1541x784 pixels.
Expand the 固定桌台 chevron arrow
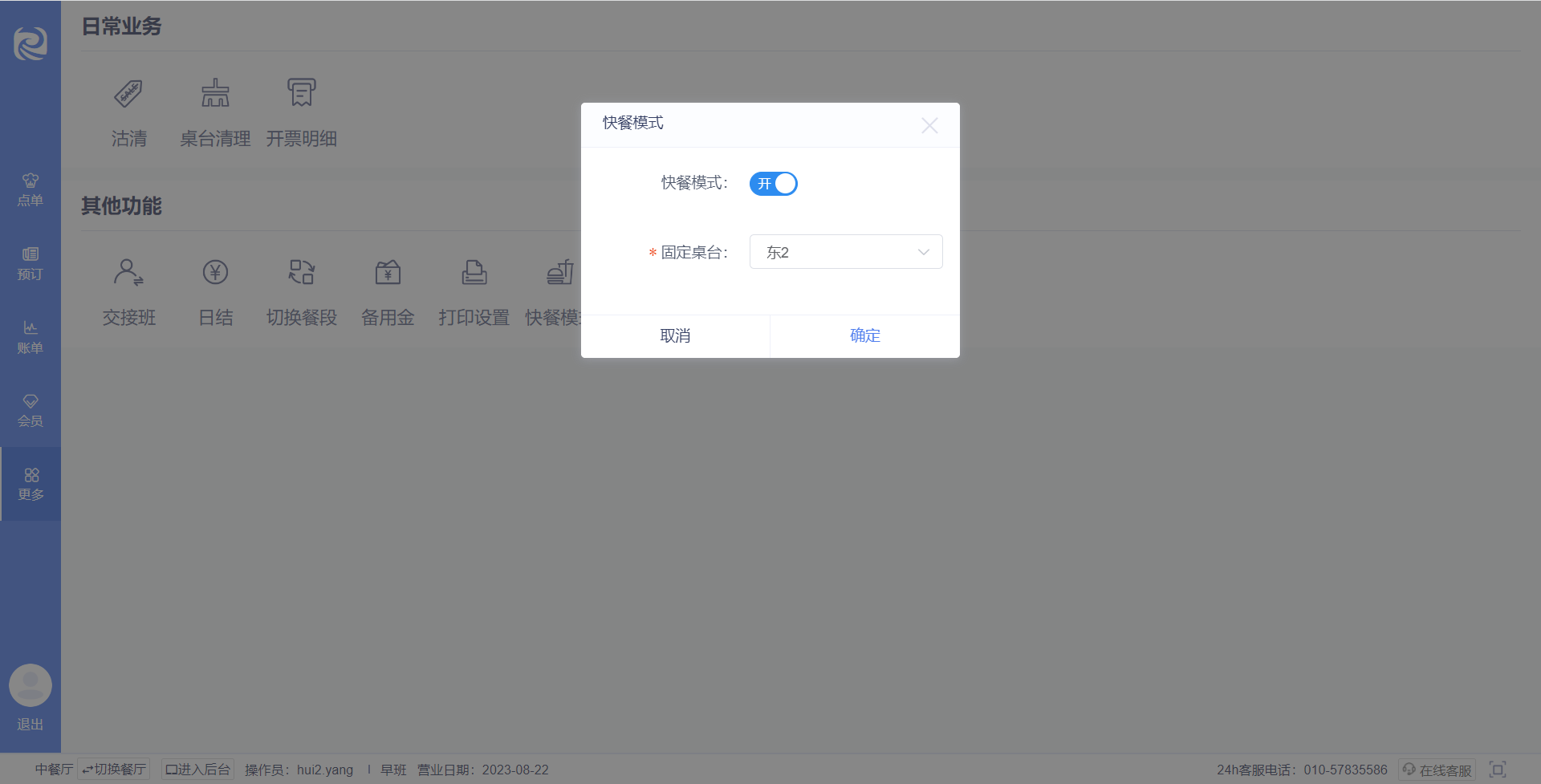[924, 252]
